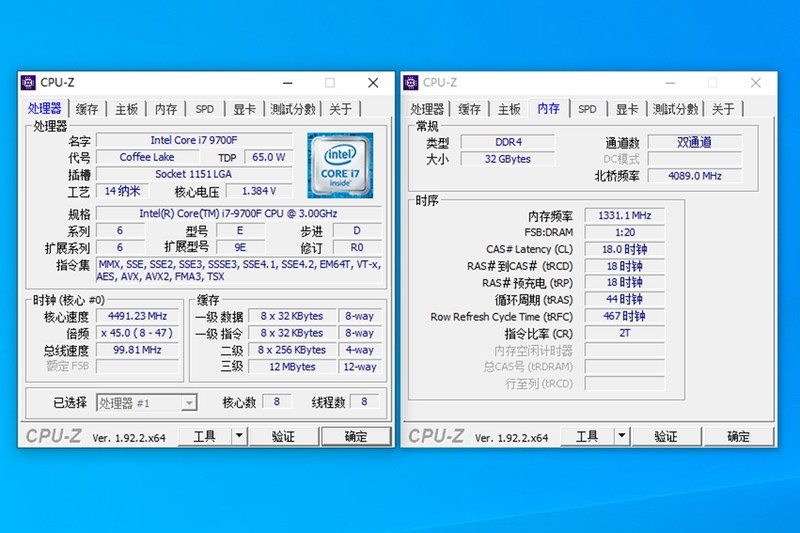Click the tRAS value 44 时钟
This screenshot has height=533, width=800.
624,299
